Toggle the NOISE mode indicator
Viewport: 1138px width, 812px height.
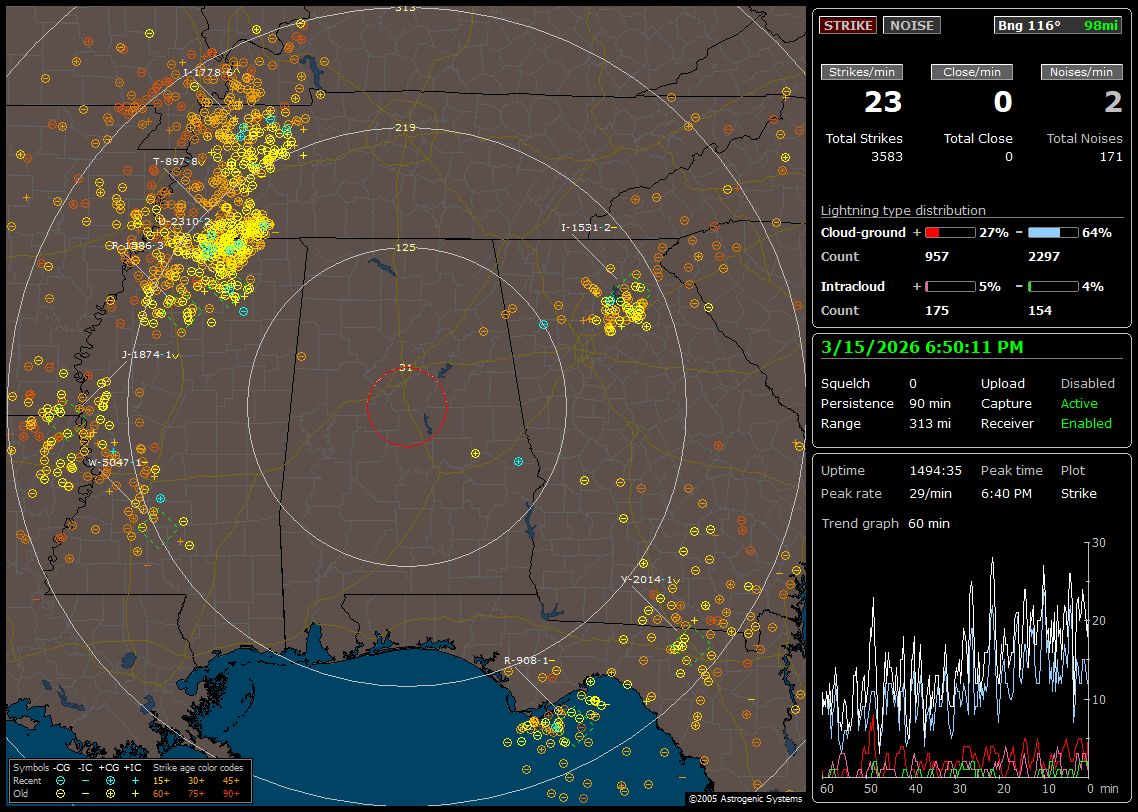911,25
